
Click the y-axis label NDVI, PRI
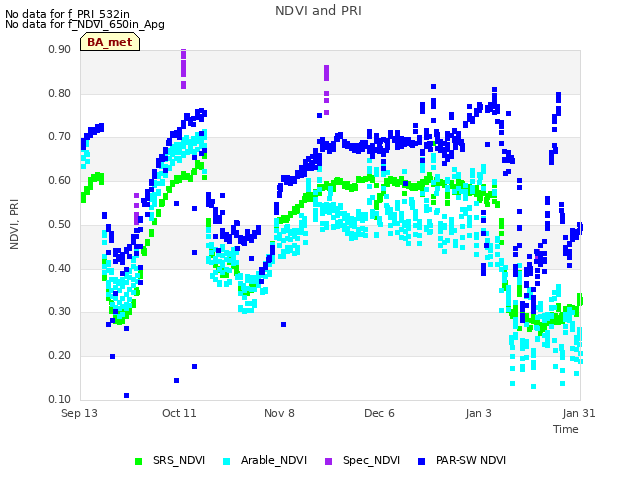14,224
